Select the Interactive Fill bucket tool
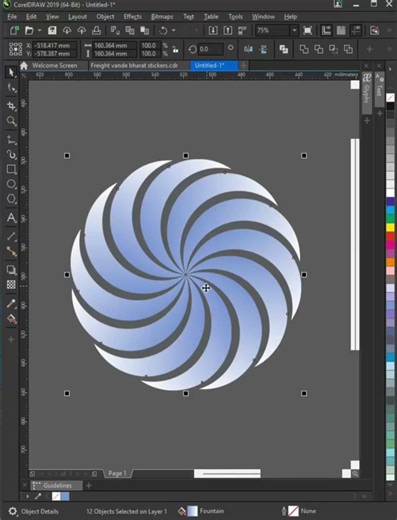Screen dimensions: 397x520 [x=11, y=319]
